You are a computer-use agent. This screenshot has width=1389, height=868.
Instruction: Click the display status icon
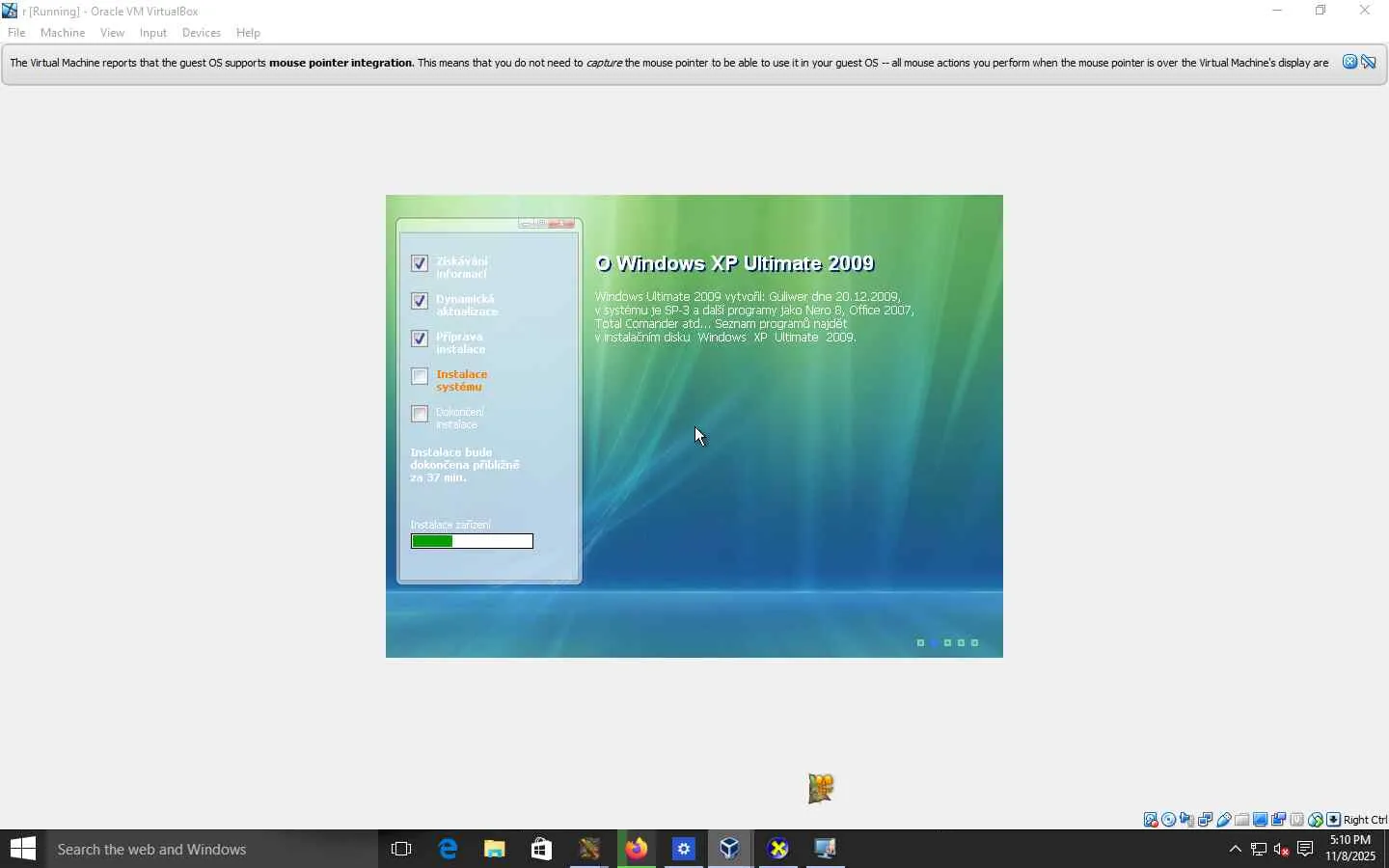1261,820
